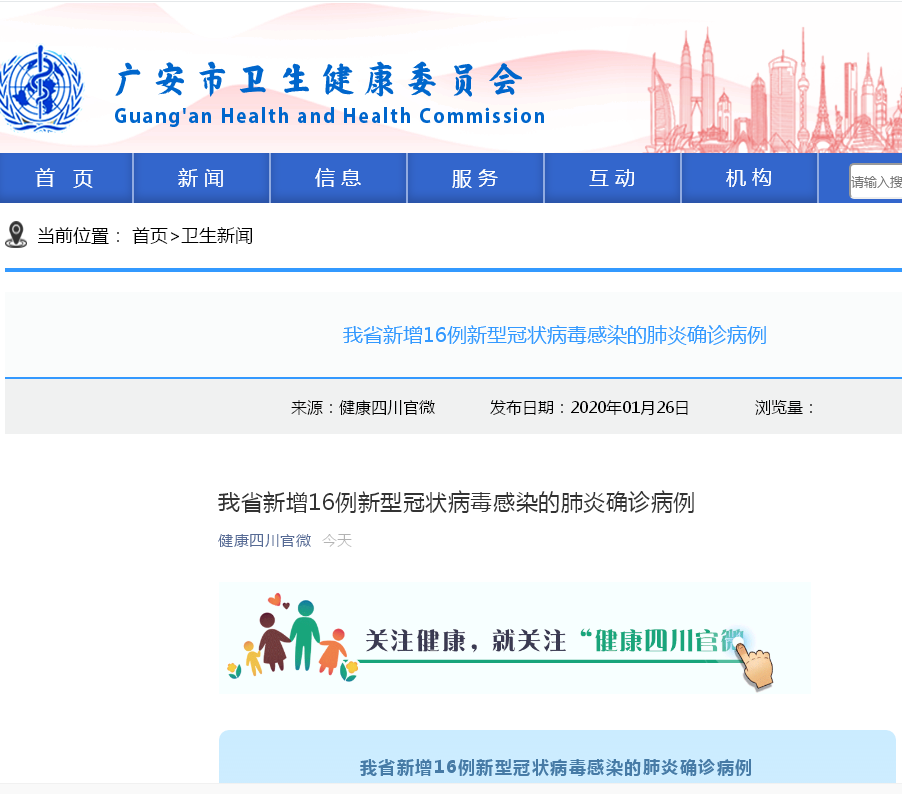
Task: Go to the 服务 menu
Action: (475, 178)
